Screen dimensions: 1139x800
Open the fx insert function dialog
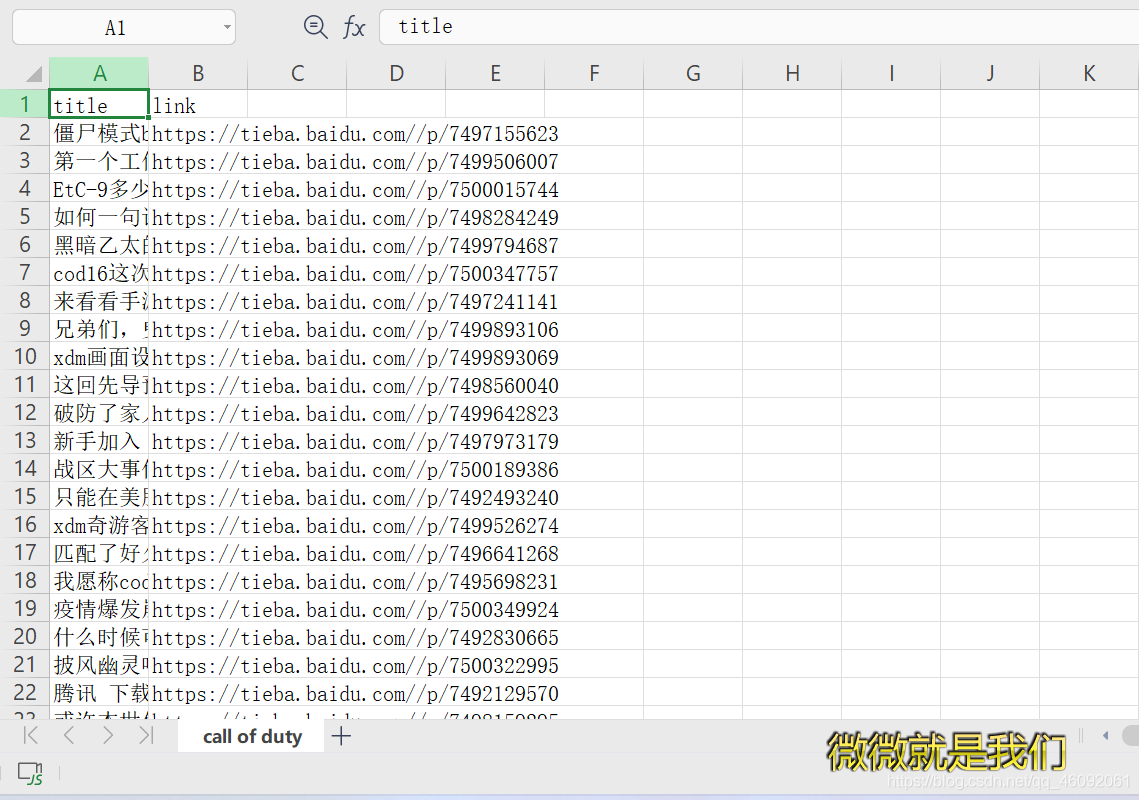[x=354, y=27]
